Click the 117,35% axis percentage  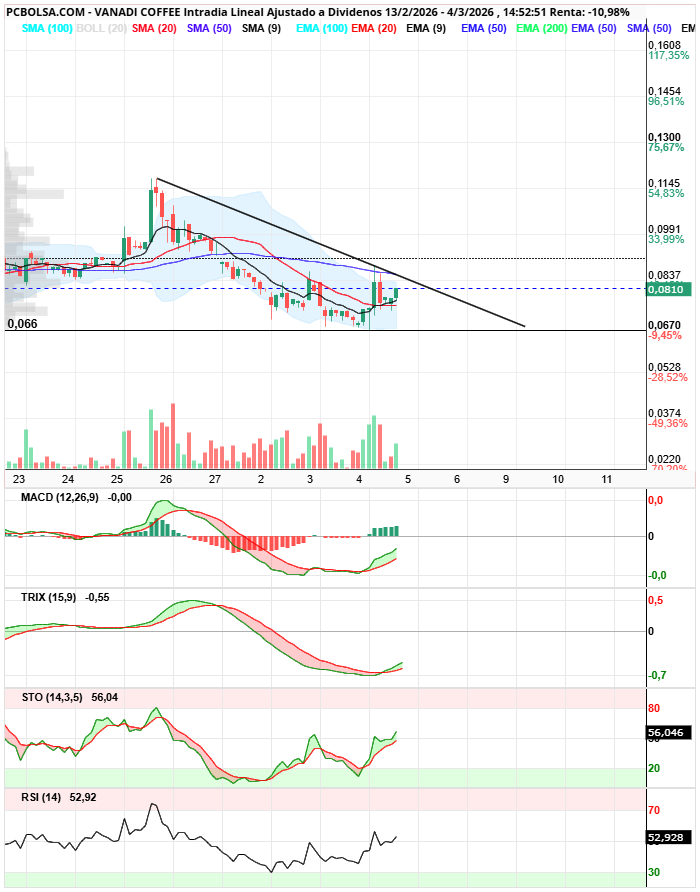669,55
